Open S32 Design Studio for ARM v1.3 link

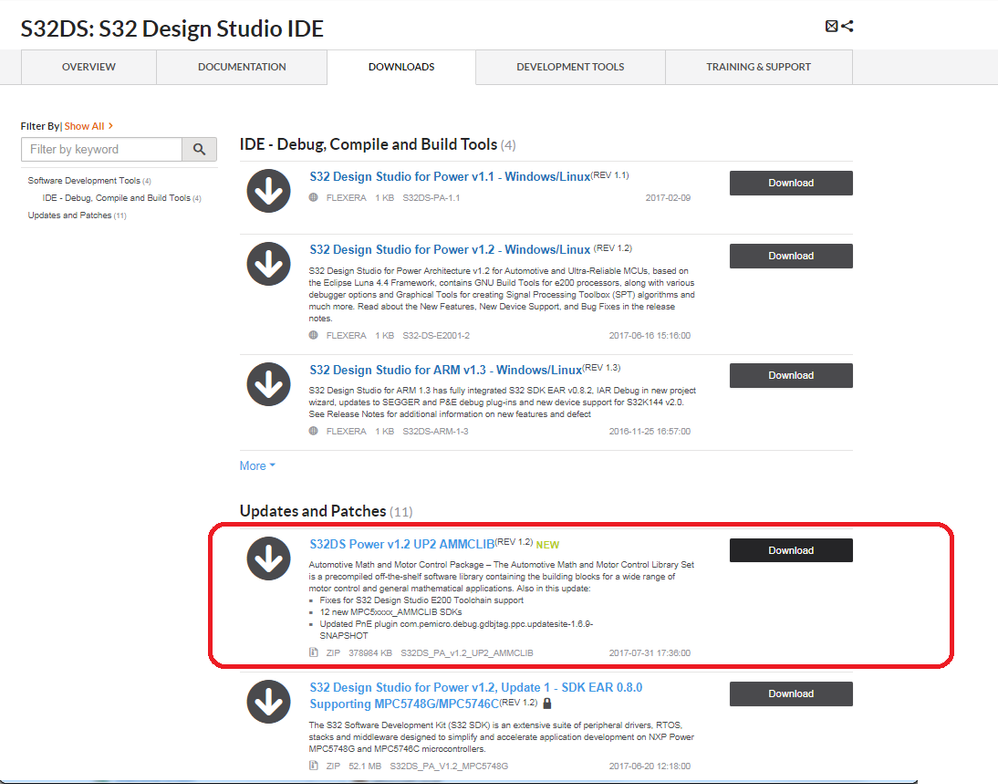(446, 370)
